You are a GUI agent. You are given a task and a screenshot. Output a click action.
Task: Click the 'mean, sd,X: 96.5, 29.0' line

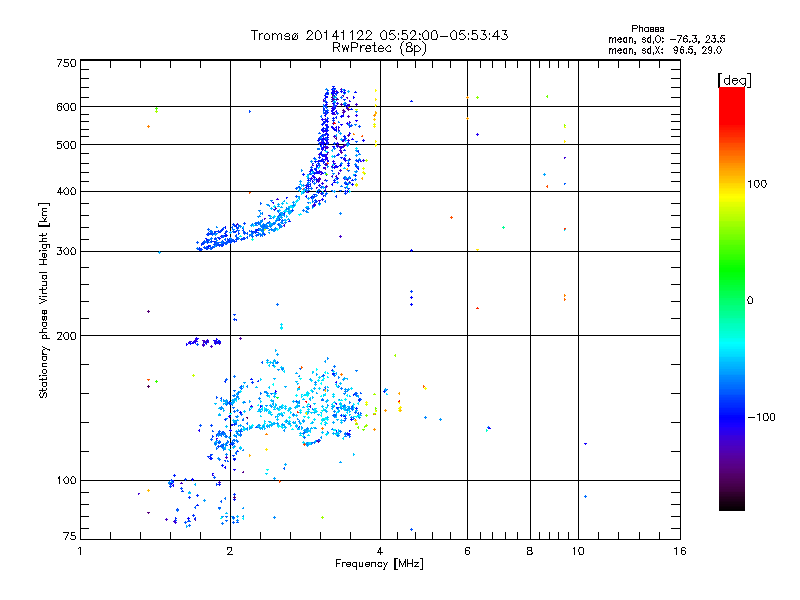(665, 50)
